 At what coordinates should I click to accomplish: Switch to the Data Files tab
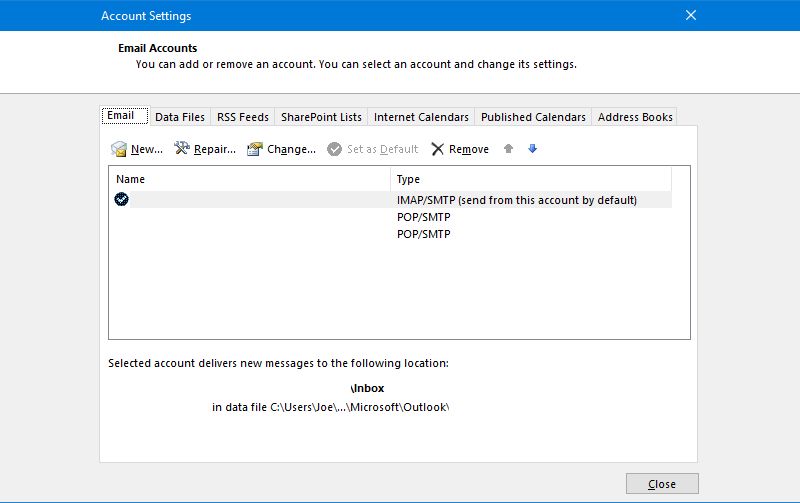coord(180,117)
